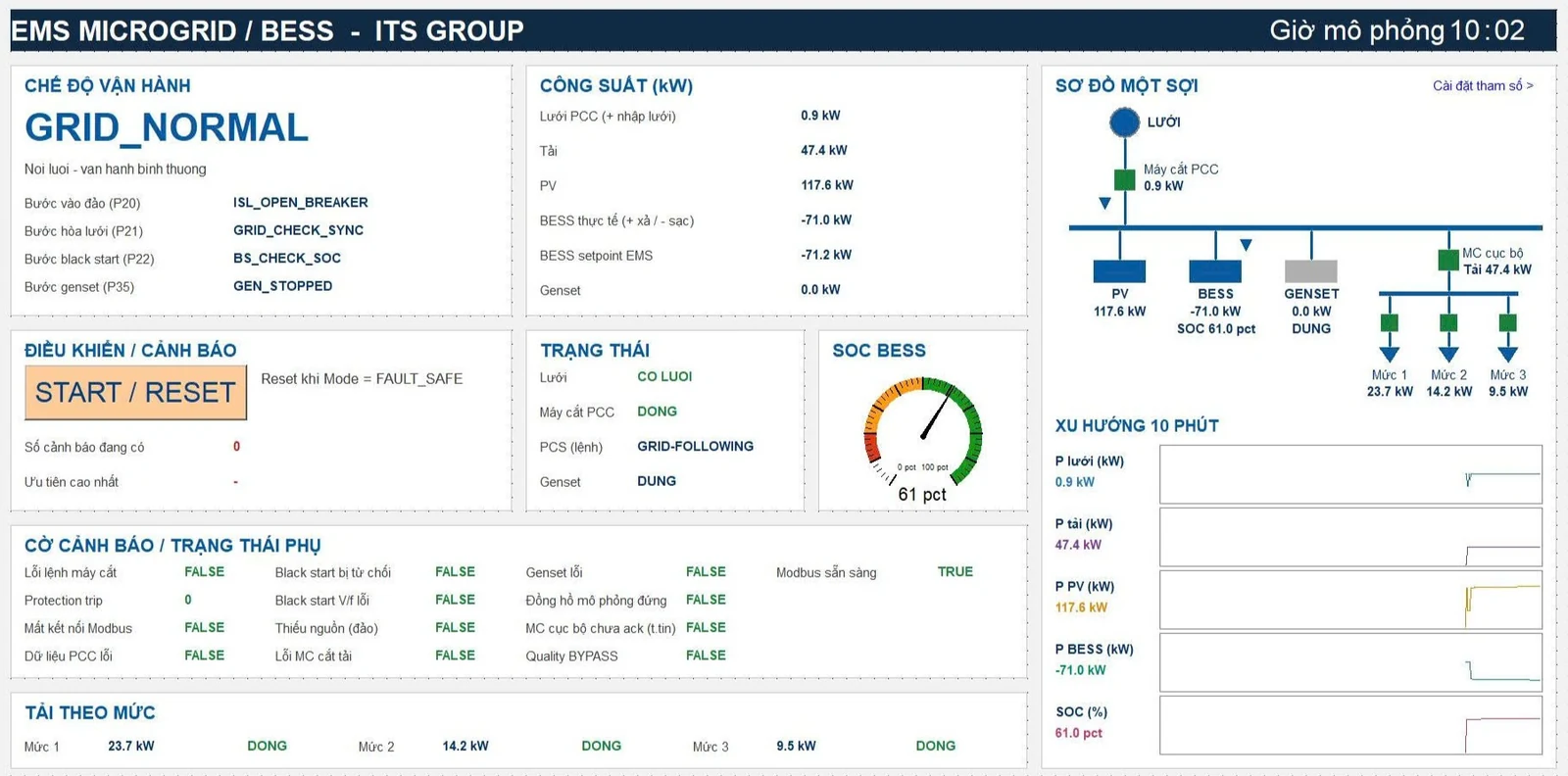
Task: Select the blue load arrow above Mức 1
Action: tap(1389, 354)
